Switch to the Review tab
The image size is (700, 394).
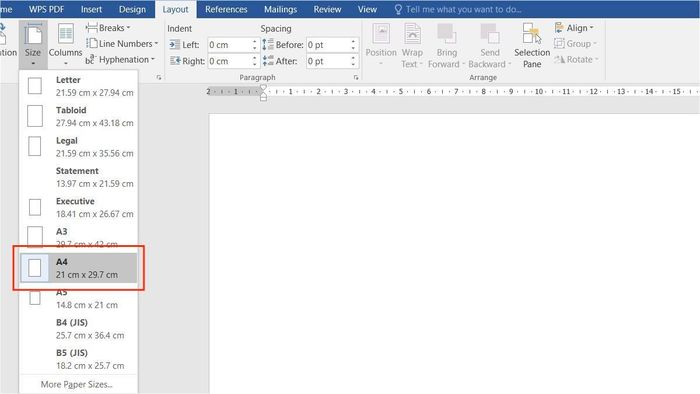pyautogui.click(x=327, y=9)
